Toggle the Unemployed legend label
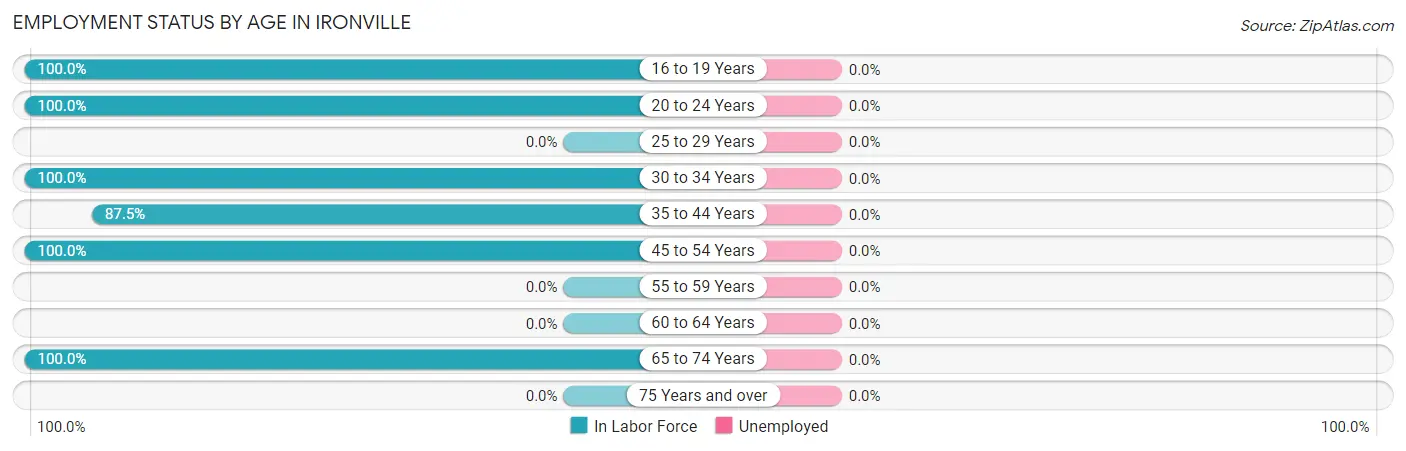Screen dimensions: 1406x451 click(783, 426)
